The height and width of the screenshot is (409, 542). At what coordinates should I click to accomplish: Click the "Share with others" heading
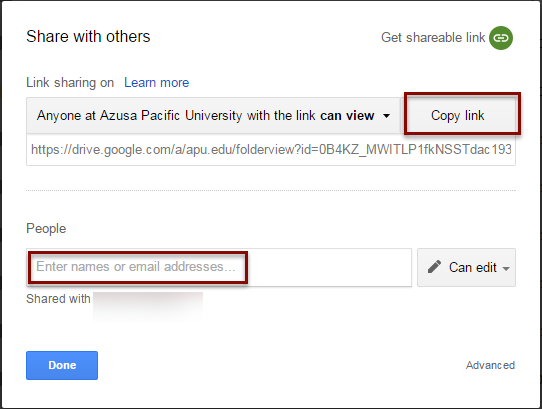click(88, 36)
